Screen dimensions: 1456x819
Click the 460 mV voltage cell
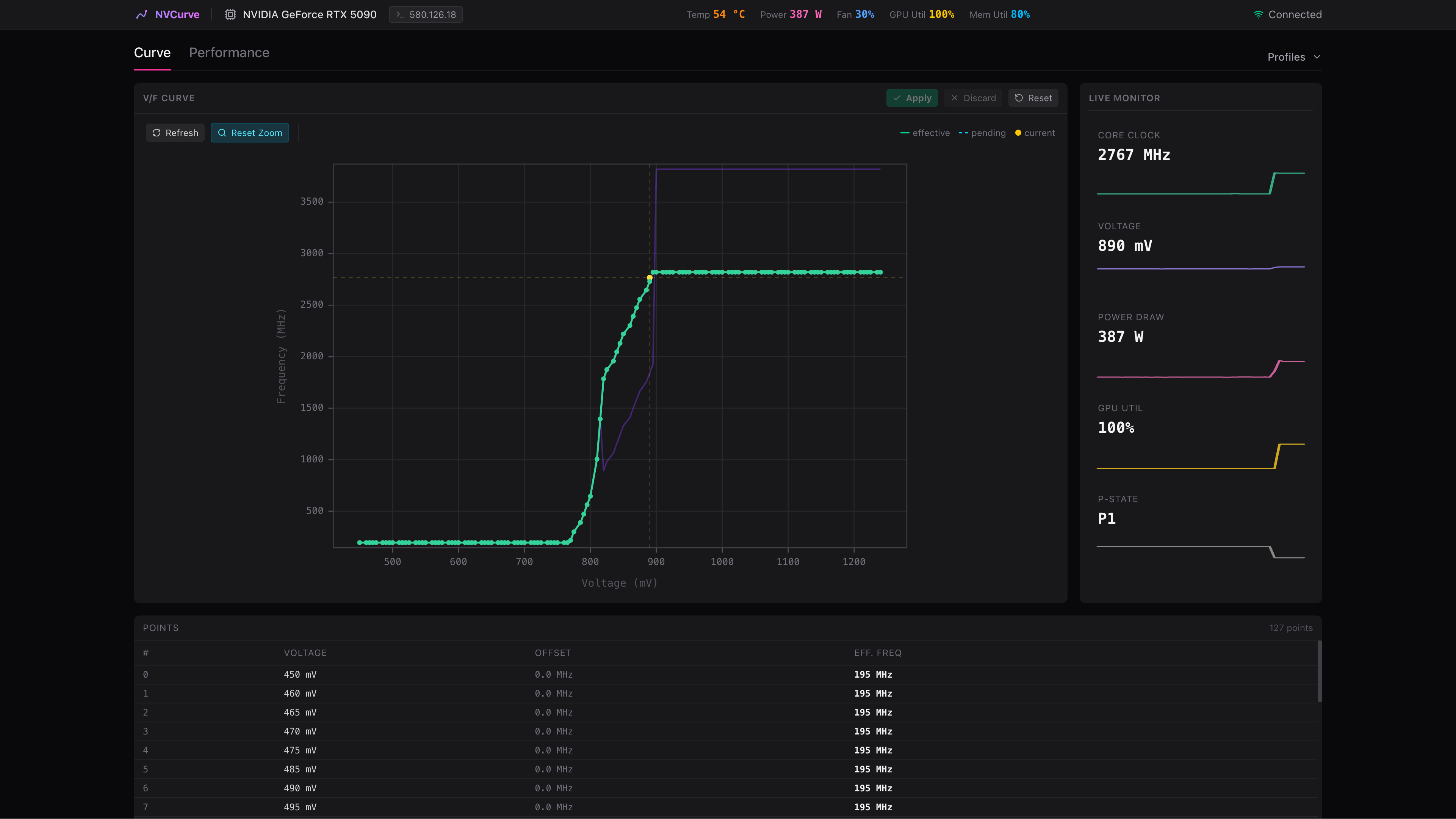pyautogui.click(x=300, y=694)
